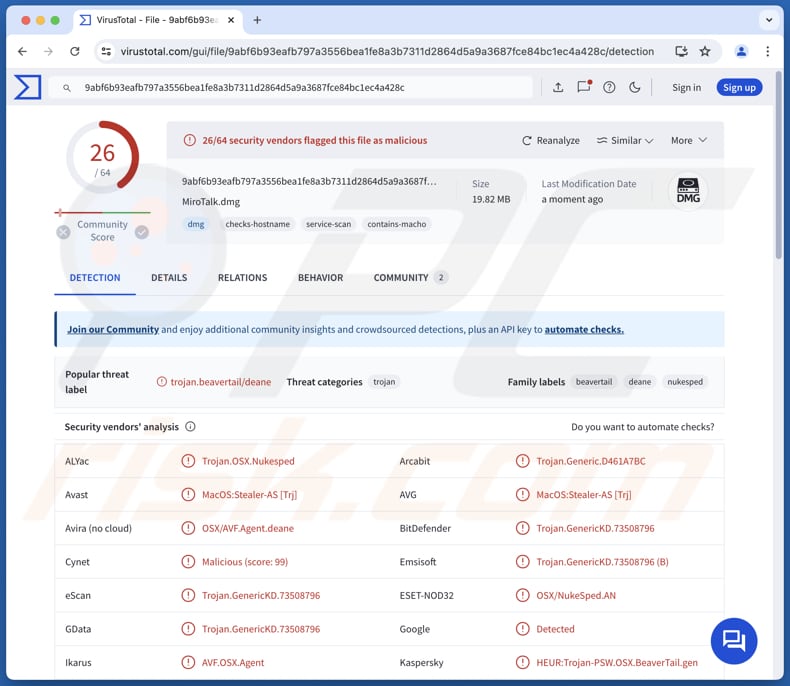Click Avira OSX/AVF.Agent.deane result
790x686 pixels.
tap(247, 528)
